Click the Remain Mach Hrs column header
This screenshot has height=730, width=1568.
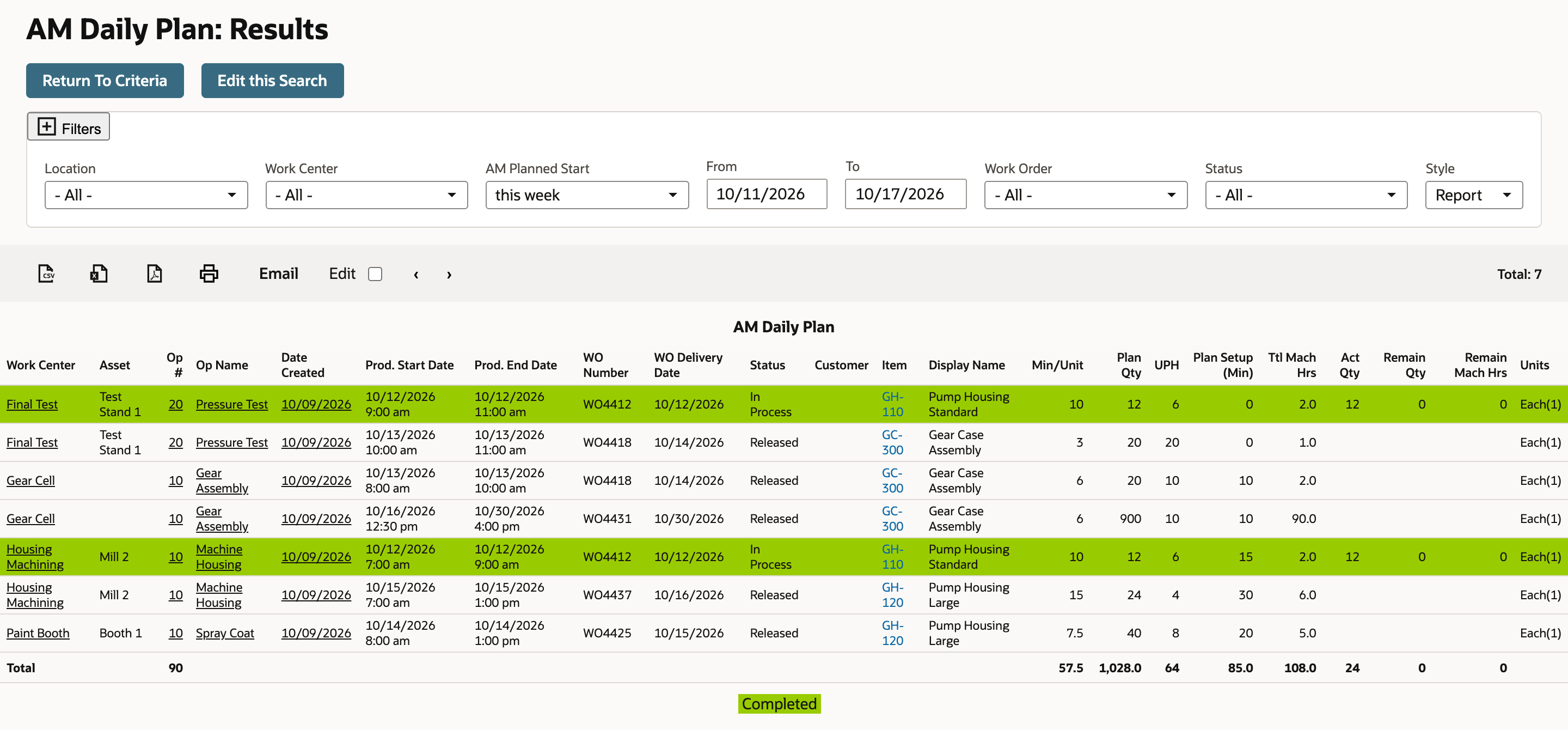(x=1480, y=364)
